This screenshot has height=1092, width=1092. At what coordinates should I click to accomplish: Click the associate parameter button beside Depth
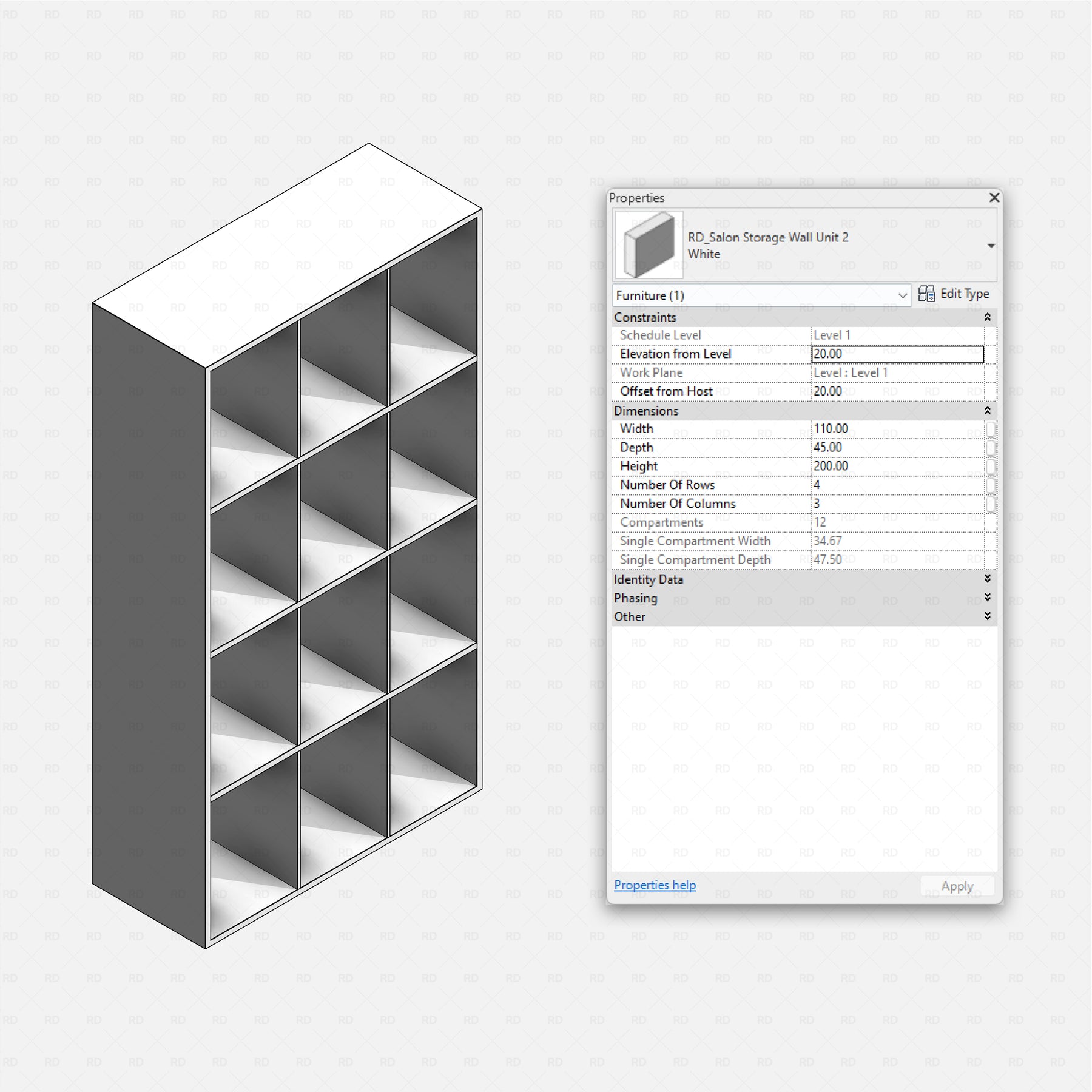990,448
